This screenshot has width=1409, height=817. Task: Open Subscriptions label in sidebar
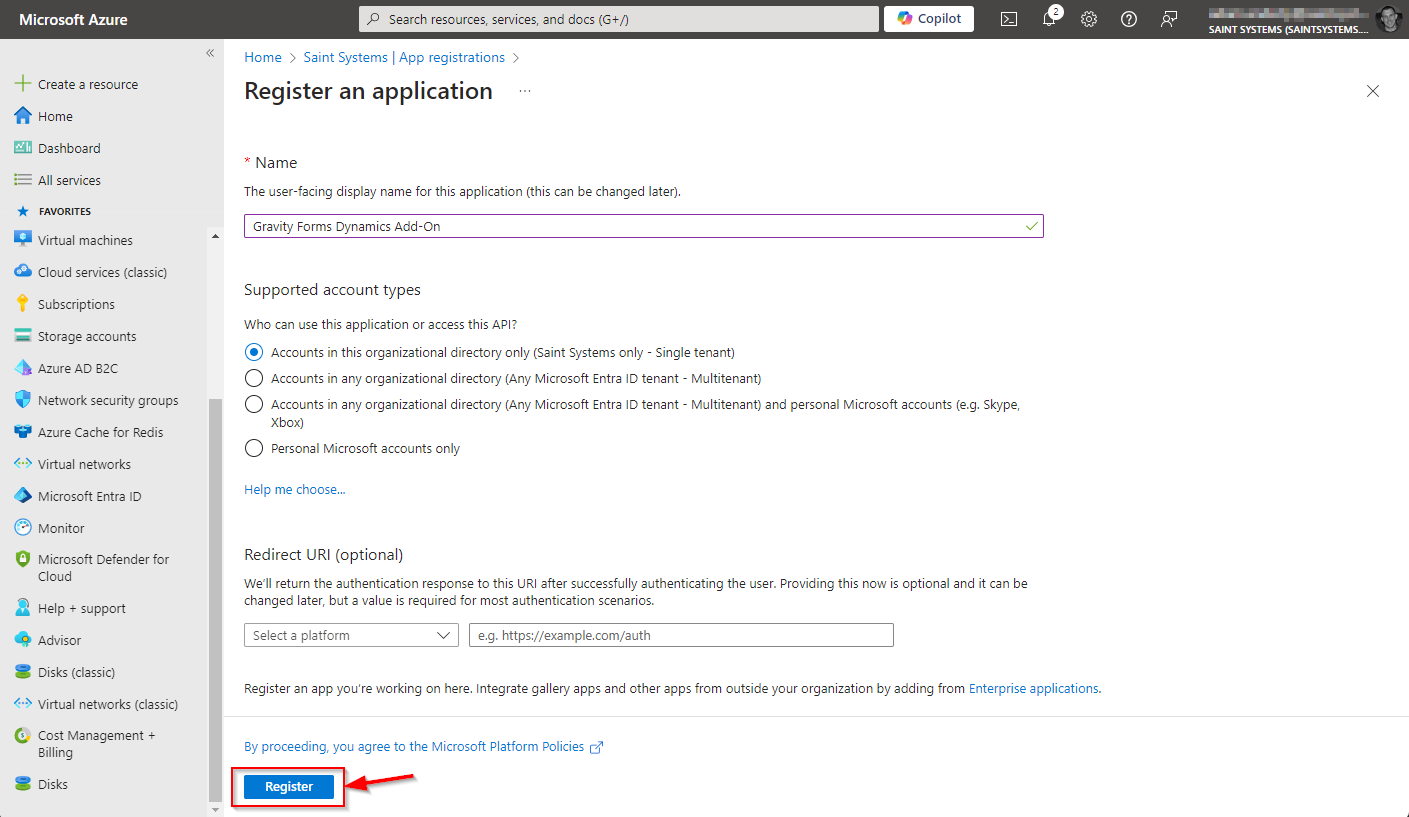[76, 304]
